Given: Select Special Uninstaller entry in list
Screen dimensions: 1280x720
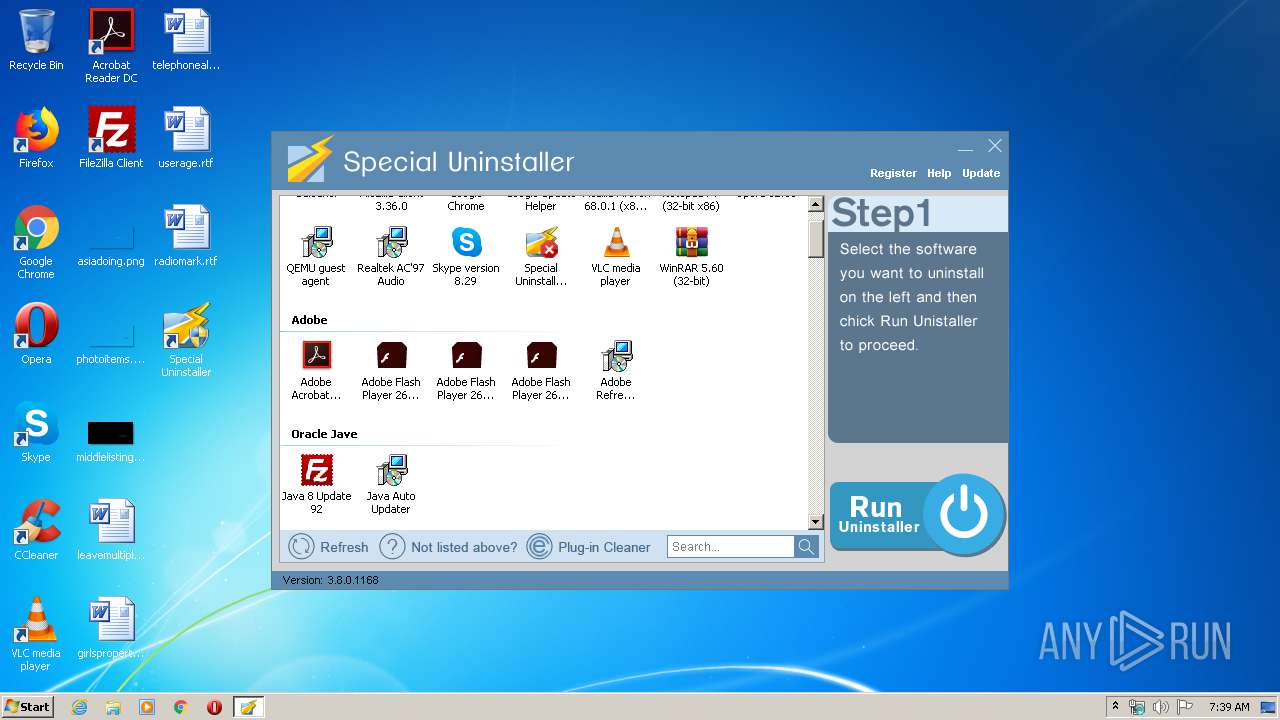Looking at the screenshot, I should point(541,256).
